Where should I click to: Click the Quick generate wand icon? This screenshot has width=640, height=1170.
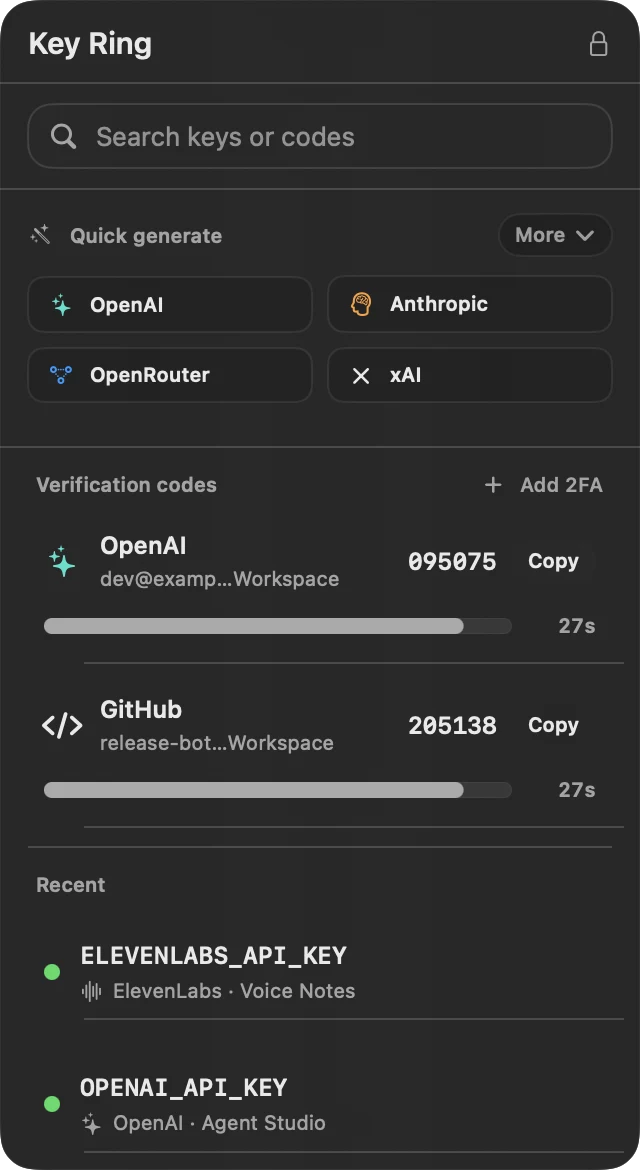pyautogui.click(x=40, y=235)
